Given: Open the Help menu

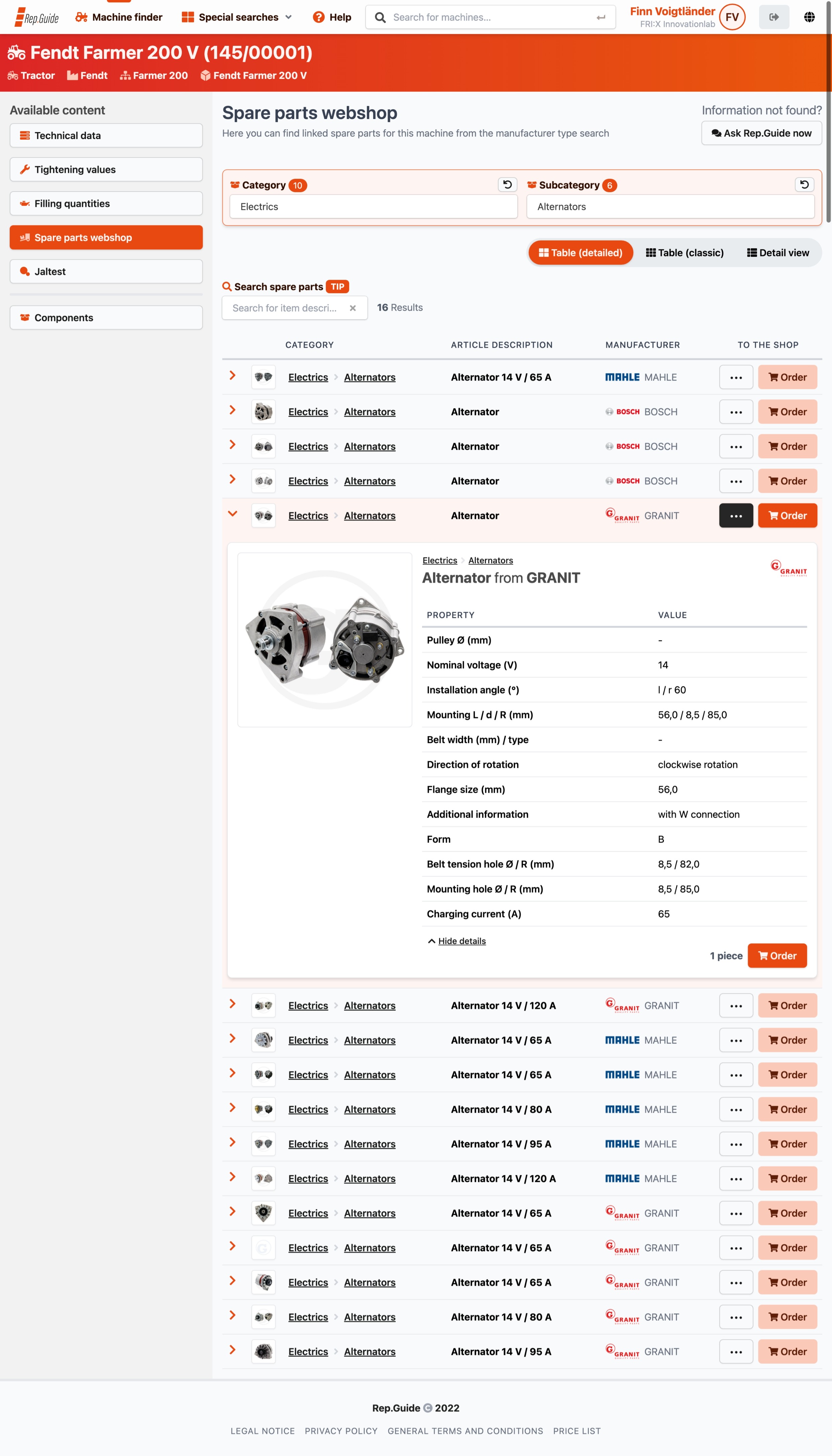Looking at the screenshot, I should click(x=332, y=17).
